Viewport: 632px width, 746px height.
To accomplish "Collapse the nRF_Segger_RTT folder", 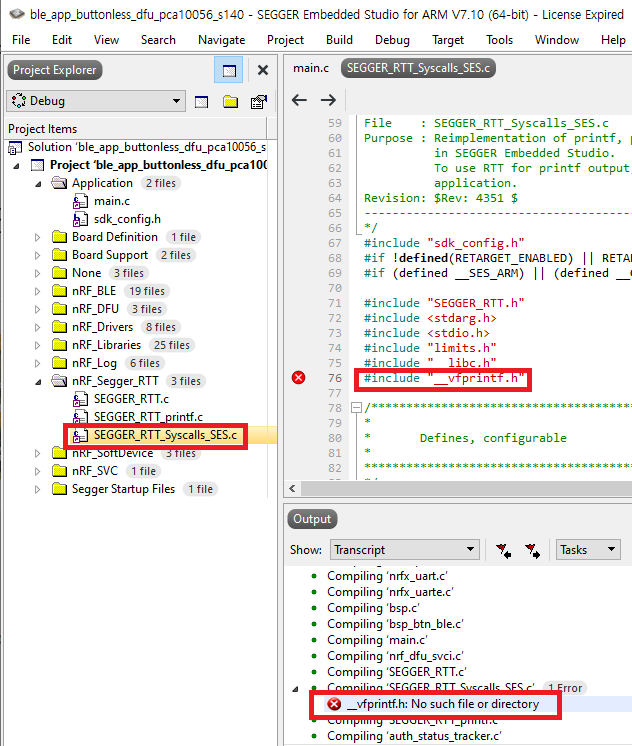I will 39,382.
